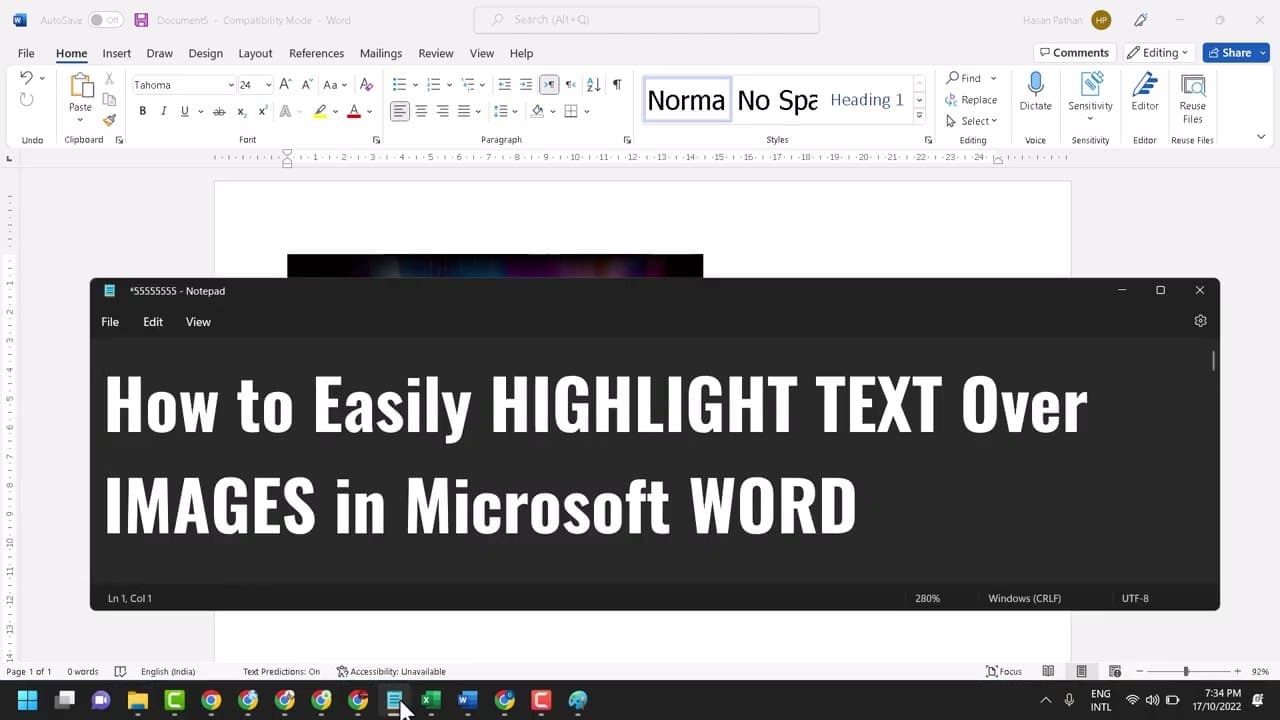This screenshot has width=1280, height=720.
Task: Click the Redo icon in Undo group
Action: pos(27,99)
